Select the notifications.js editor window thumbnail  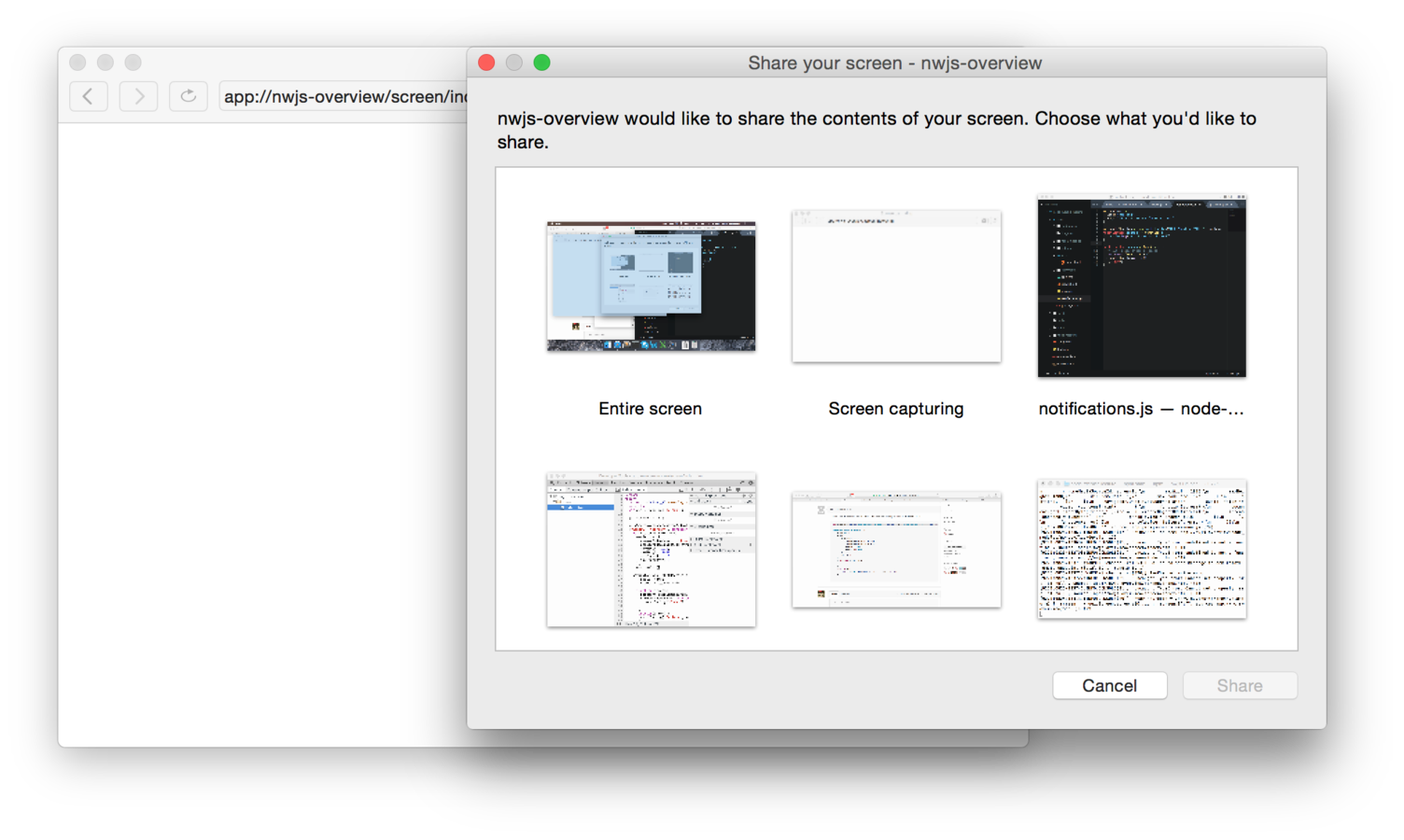[1142, 286]
